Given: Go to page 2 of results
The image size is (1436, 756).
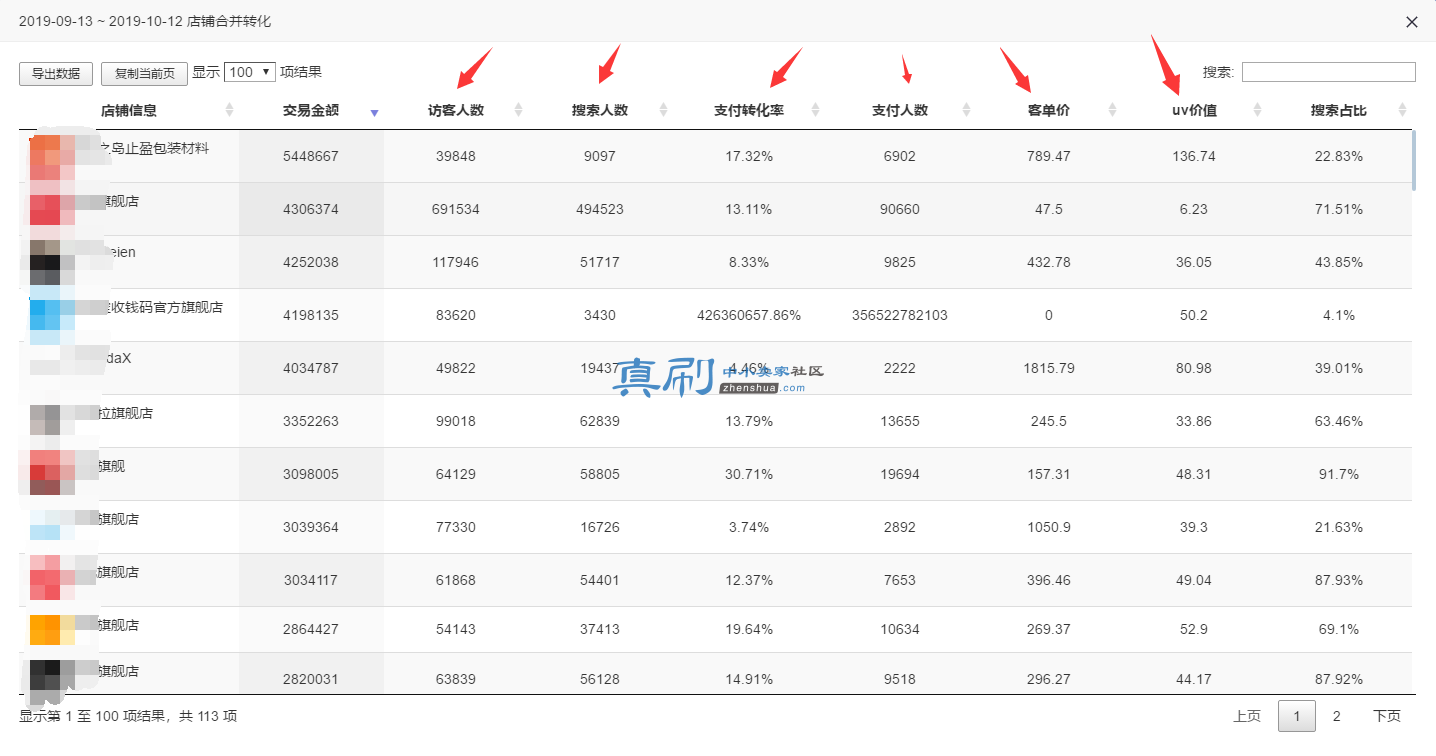Looking at the screenshot, I should [x=1336, y=716].
